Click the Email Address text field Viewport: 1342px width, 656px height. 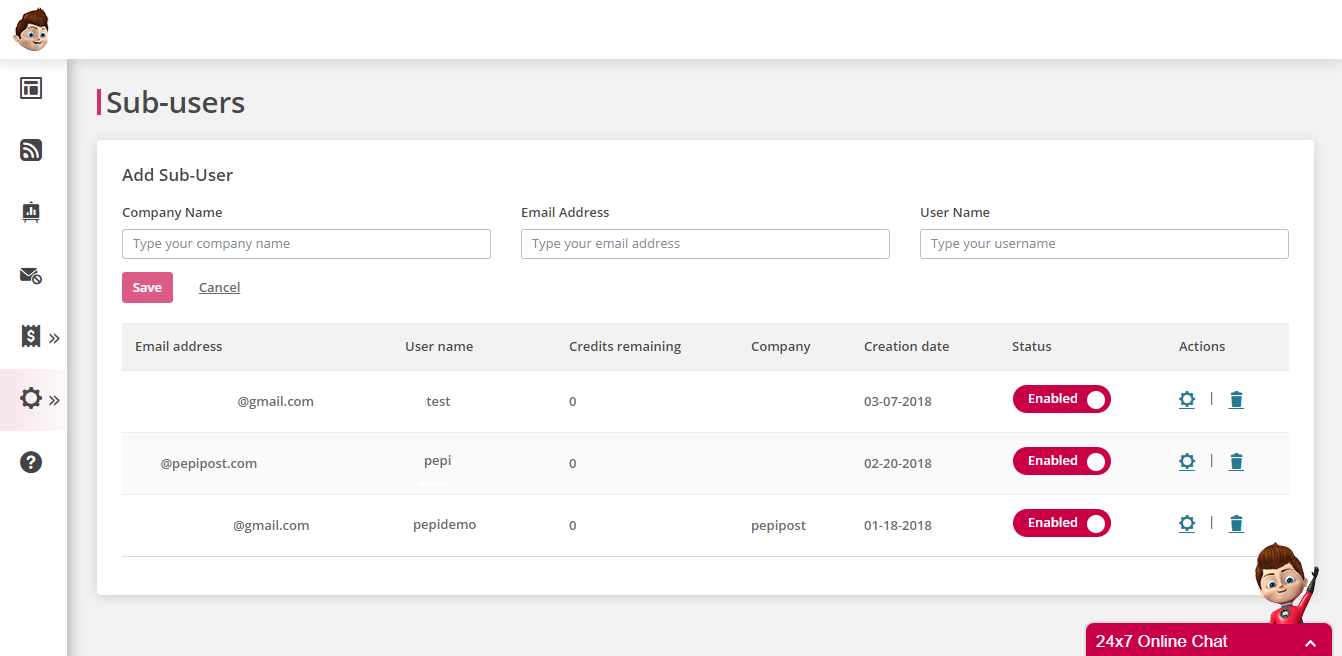705,244
